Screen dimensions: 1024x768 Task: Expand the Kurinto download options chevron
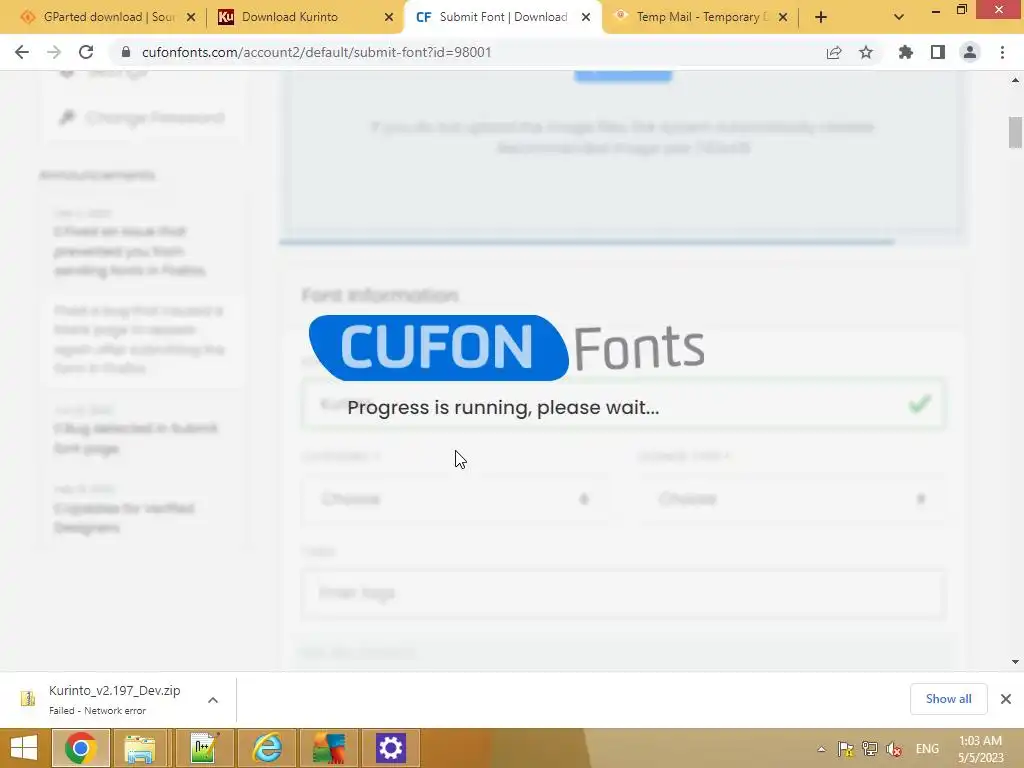click(213, 700)
